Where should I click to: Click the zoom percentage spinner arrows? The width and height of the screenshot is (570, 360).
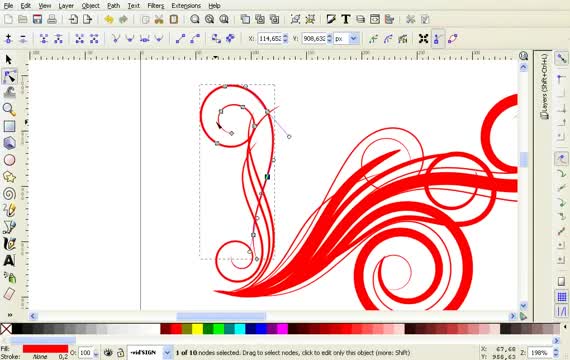pos(556,353)
